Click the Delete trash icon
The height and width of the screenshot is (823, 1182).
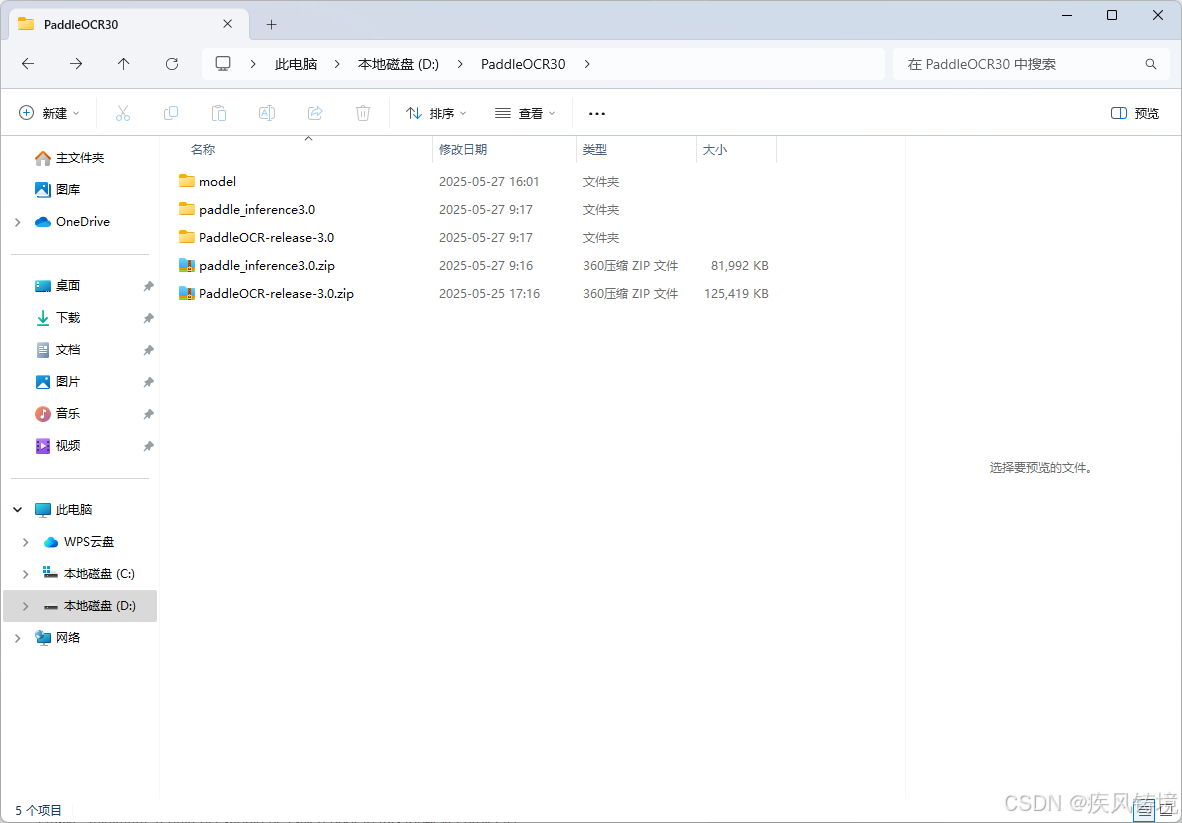pyautogui.click(x=363, y=113)
